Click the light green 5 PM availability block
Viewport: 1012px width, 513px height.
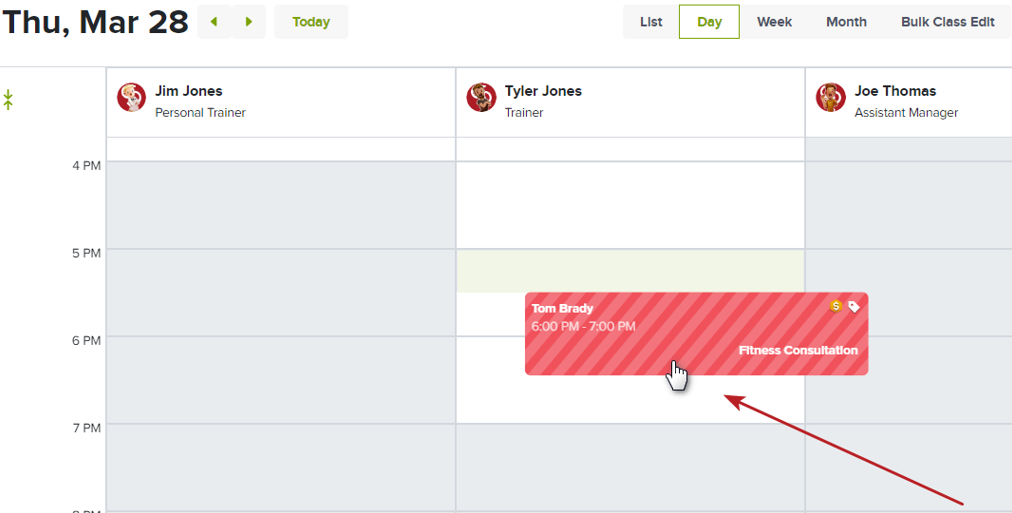[x=630, y=271]
